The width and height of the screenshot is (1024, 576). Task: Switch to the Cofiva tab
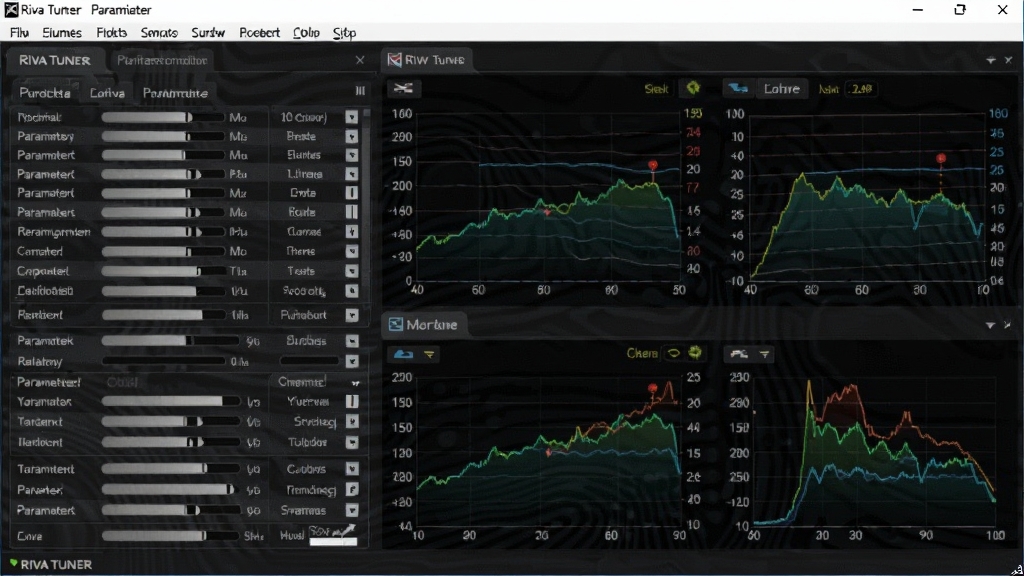[x=107, y=93]
